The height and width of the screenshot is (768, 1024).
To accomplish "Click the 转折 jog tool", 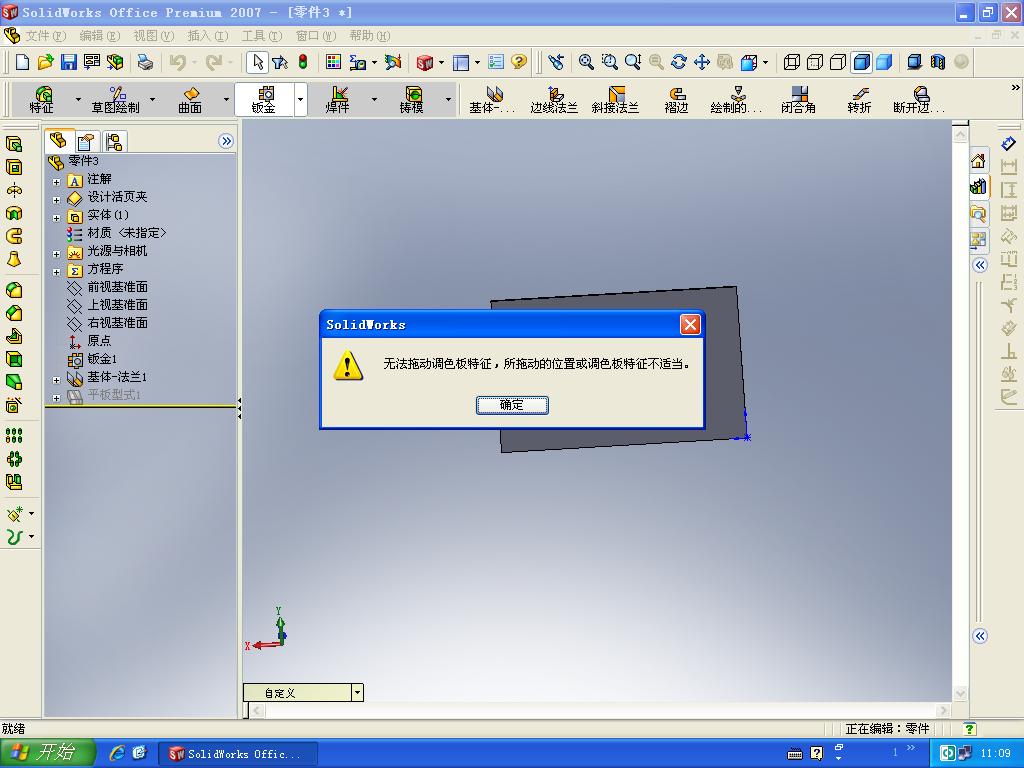I will tap(859, 99).
